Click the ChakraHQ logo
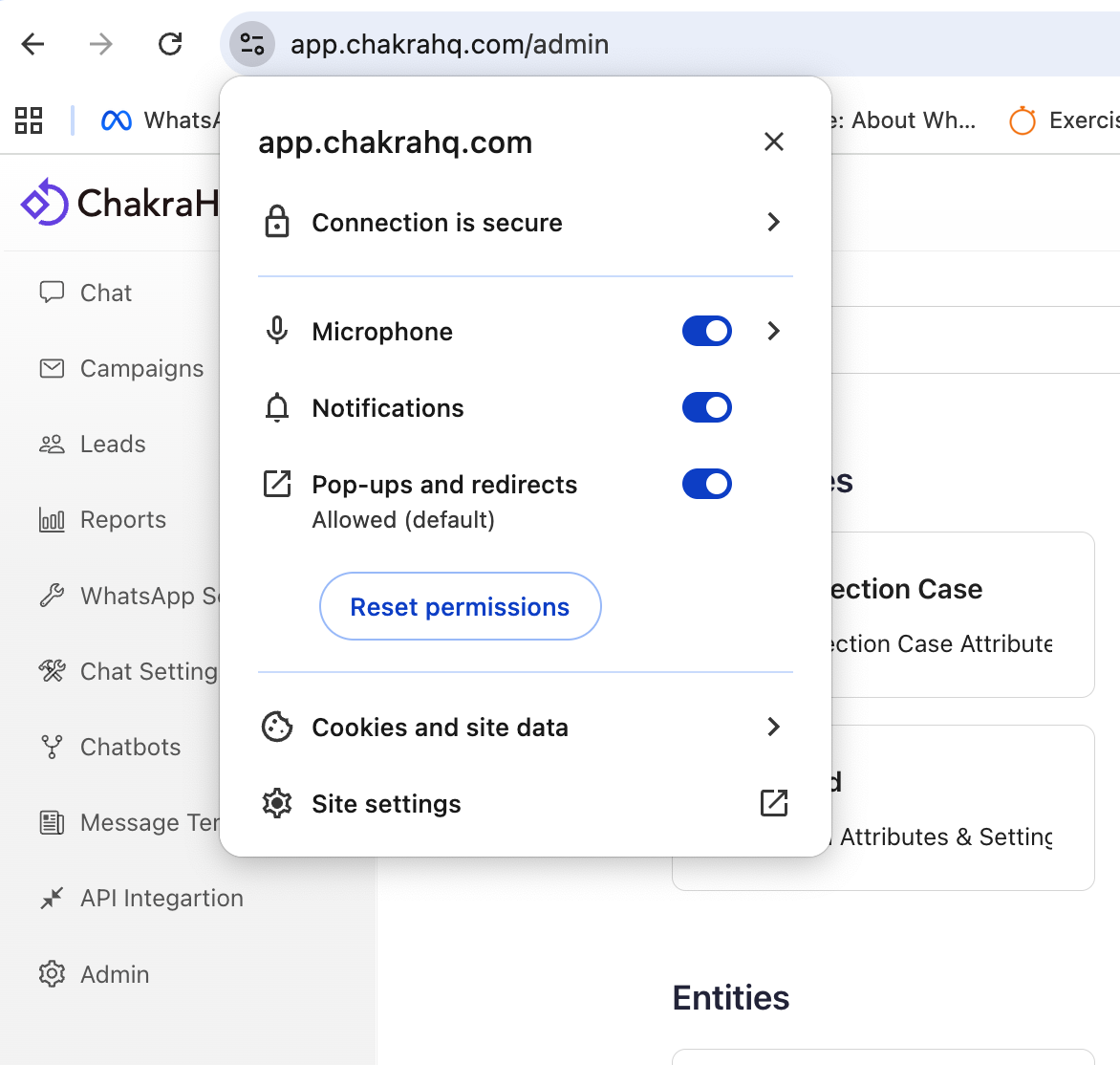Screen dimensions: 1120x1065 (x=44, y=203)
